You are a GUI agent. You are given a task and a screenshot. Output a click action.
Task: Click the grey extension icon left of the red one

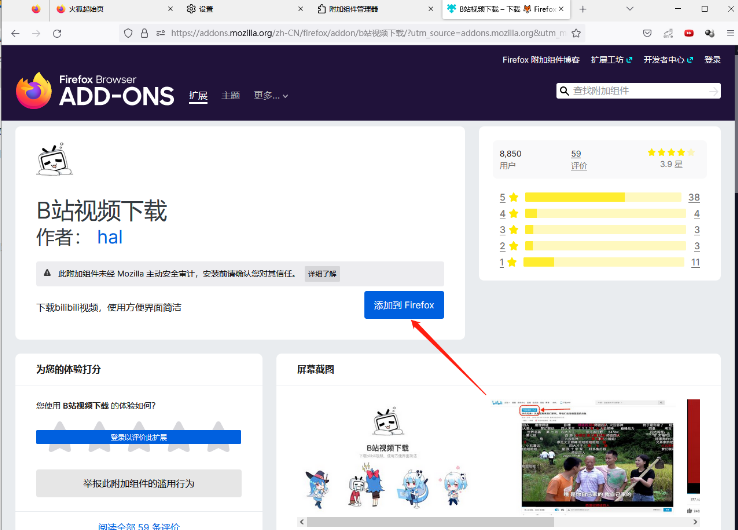point(668,33)
